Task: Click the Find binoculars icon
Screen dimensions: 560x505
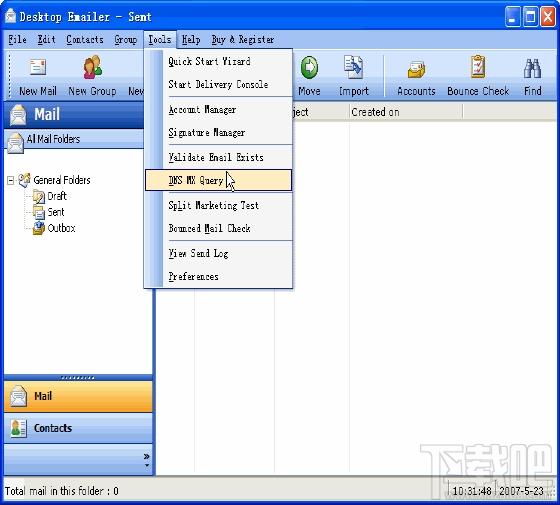Action: tap(532, 68)
